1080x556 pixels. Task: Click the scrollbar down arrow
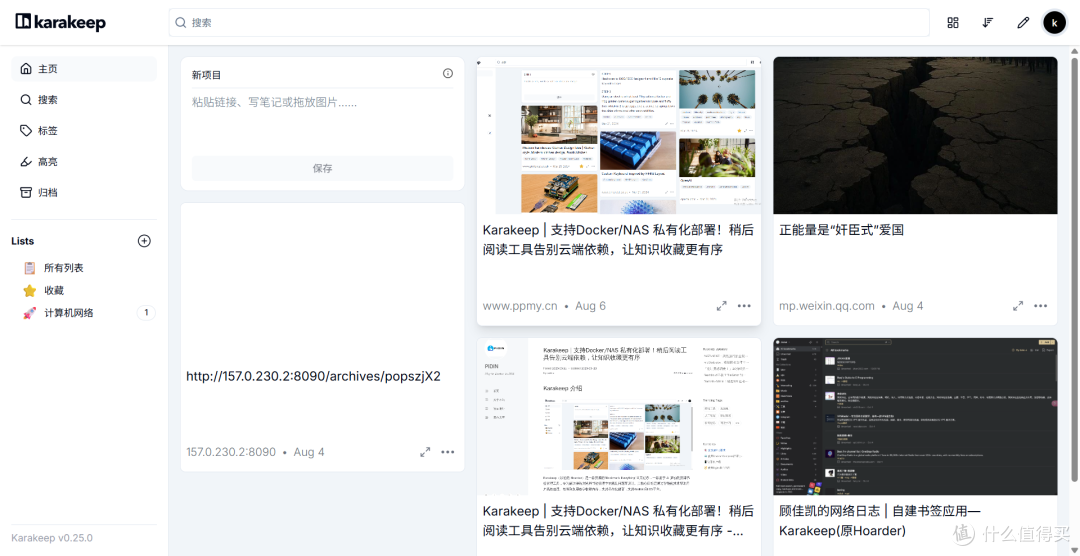click(x=1074, y=550)
